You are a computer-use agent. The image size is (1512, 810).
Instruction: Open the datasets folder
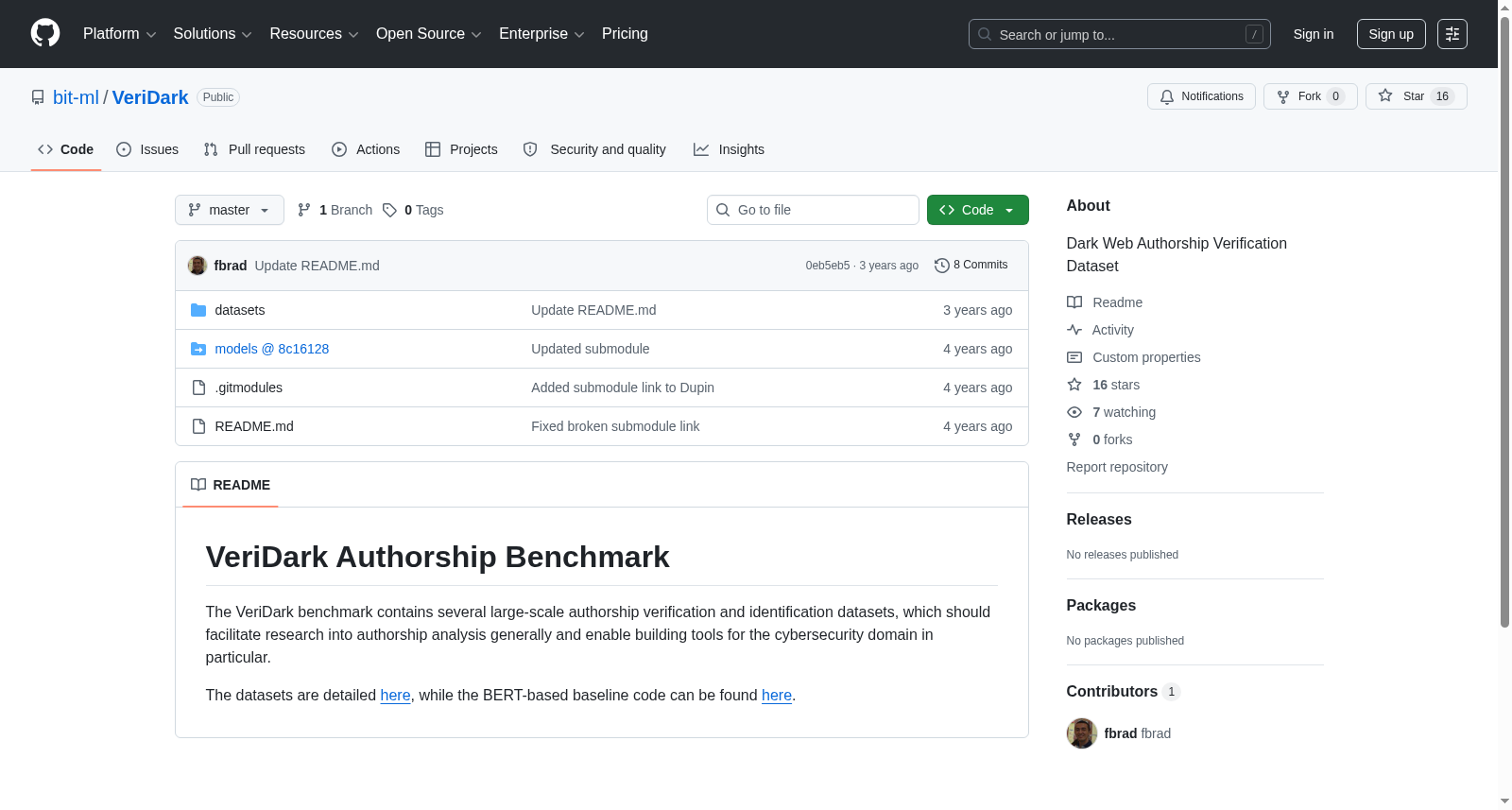click(240, 310)
